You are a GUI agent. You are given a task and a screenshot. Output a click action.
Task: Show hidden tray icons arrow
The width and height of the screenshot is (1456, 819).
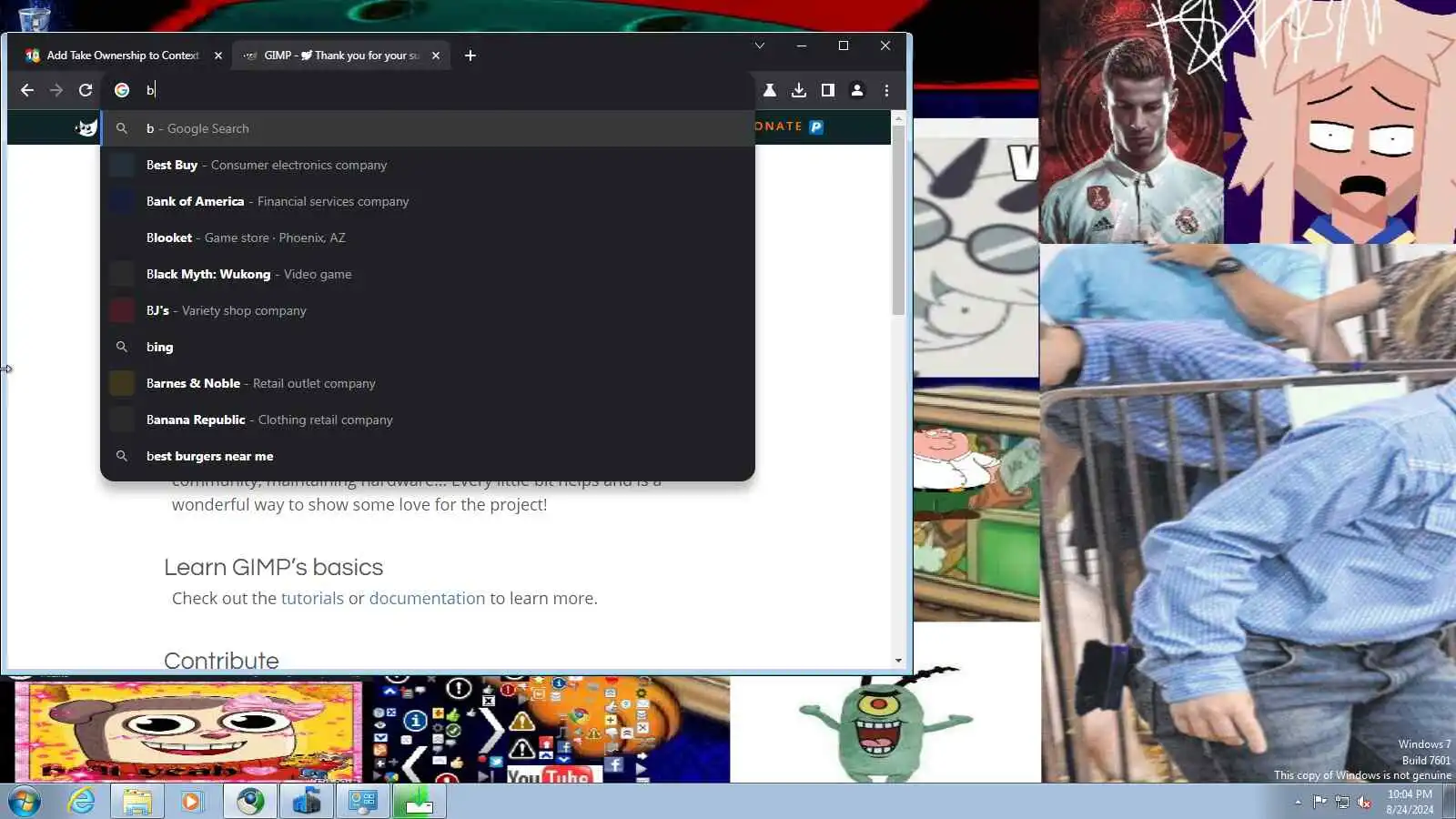(x=1298, y=802)
